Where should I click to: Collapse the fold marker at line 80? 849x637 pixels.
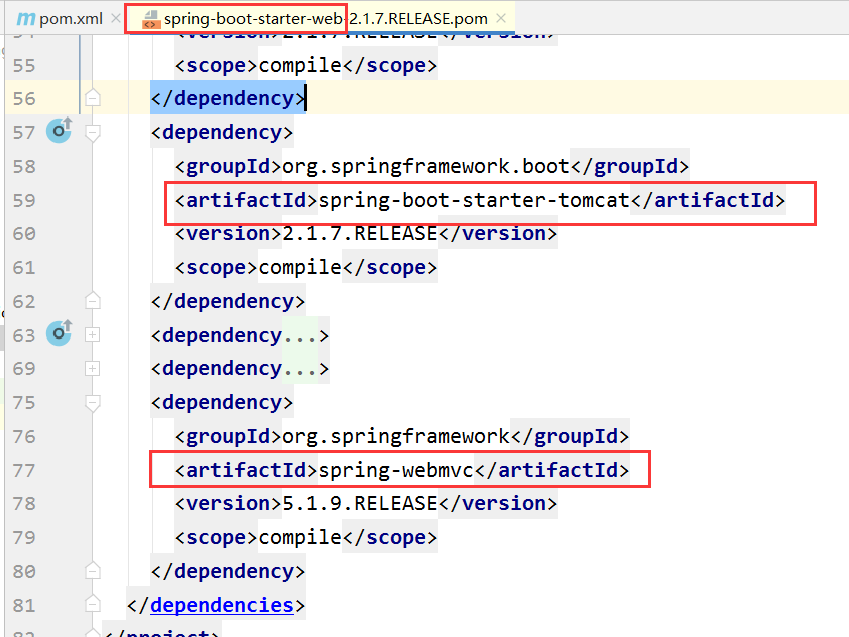click(93, 570)
